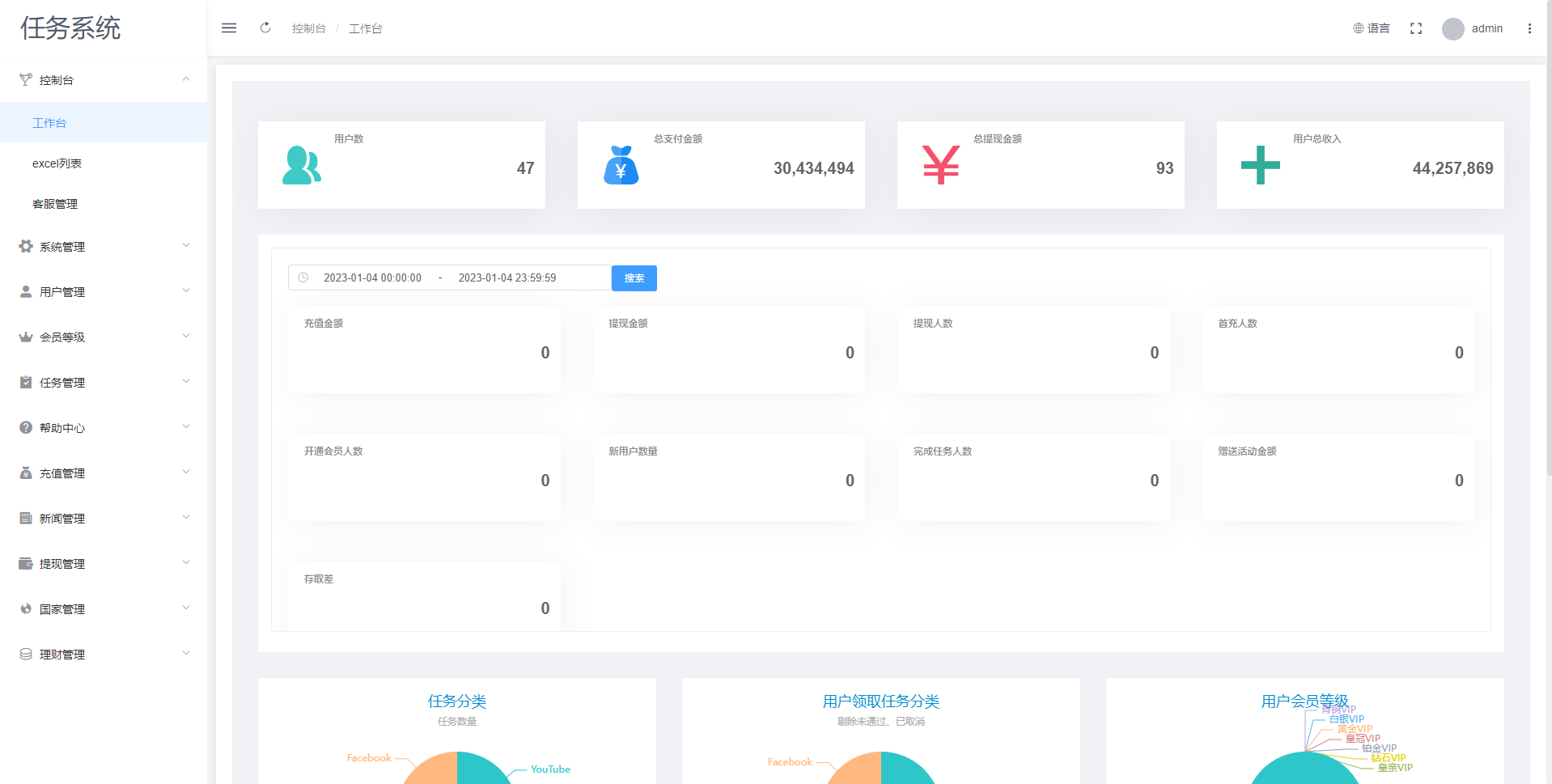Screen dimensions: 1552x784
Task: Open the vertical three-dot more menu
Action: [x=1529, y=28]
